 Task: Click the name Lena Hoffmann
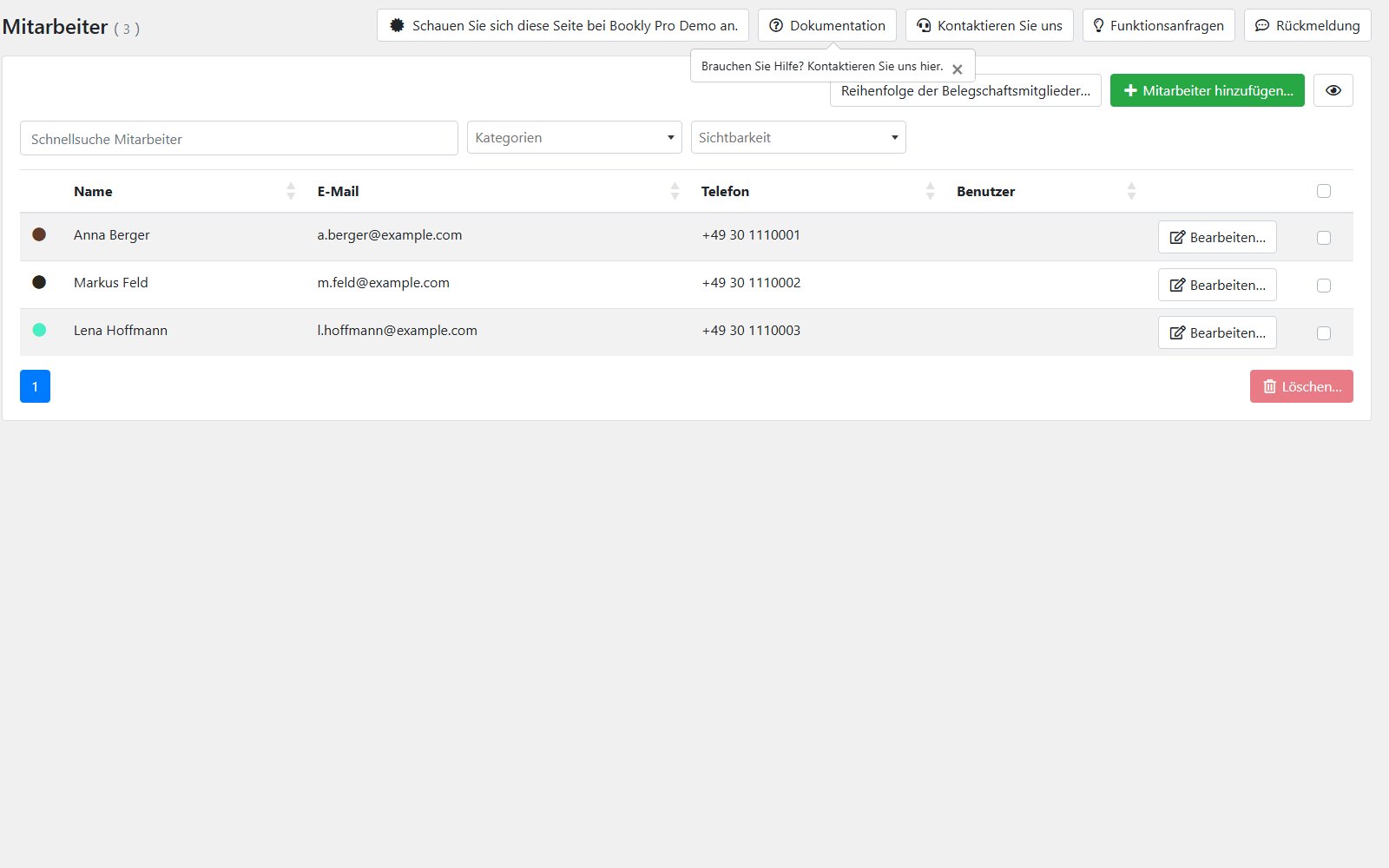click(x=121, y=330)
